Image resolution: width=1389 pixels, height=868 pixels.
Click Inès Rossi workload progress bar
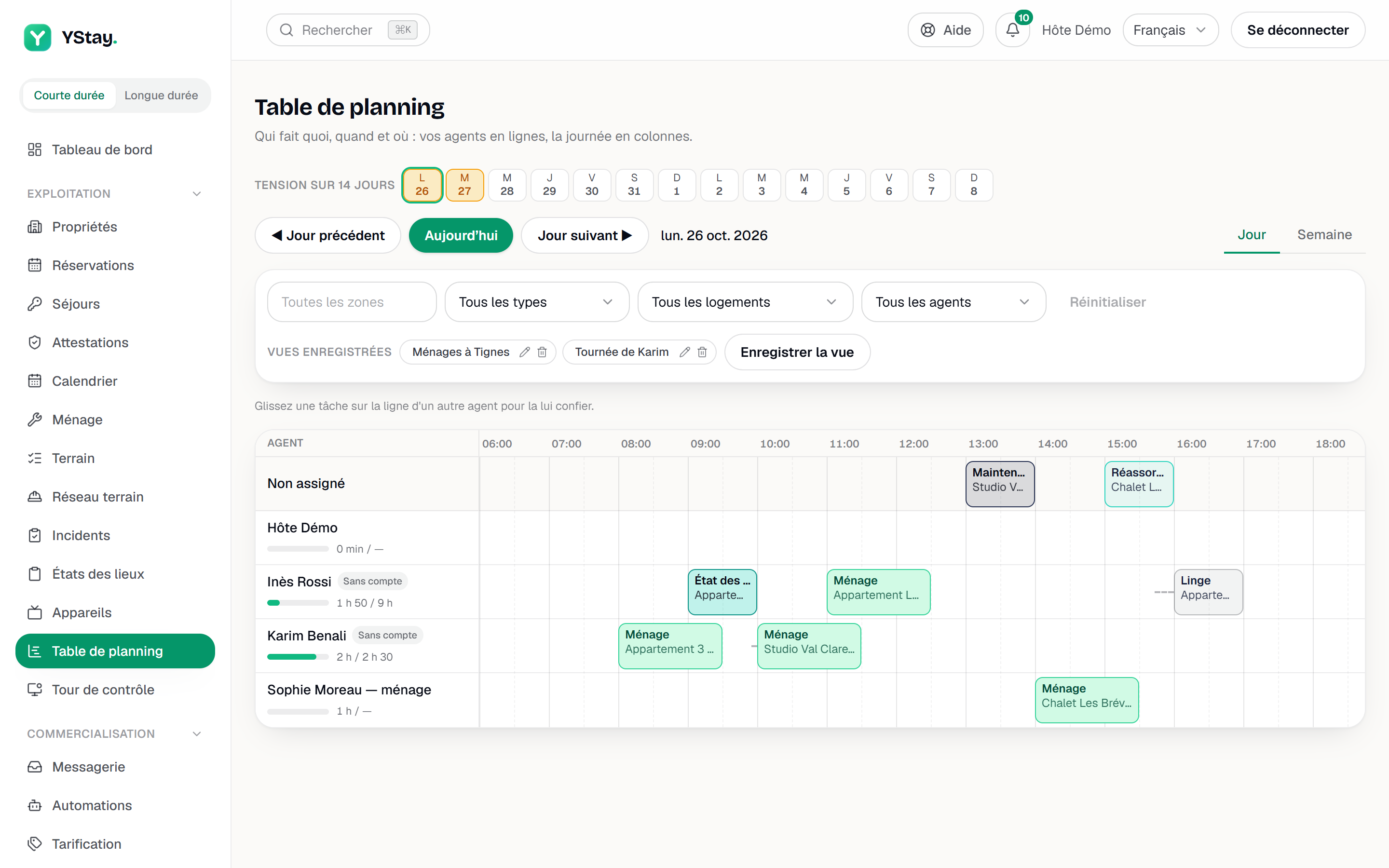(298, 603)
